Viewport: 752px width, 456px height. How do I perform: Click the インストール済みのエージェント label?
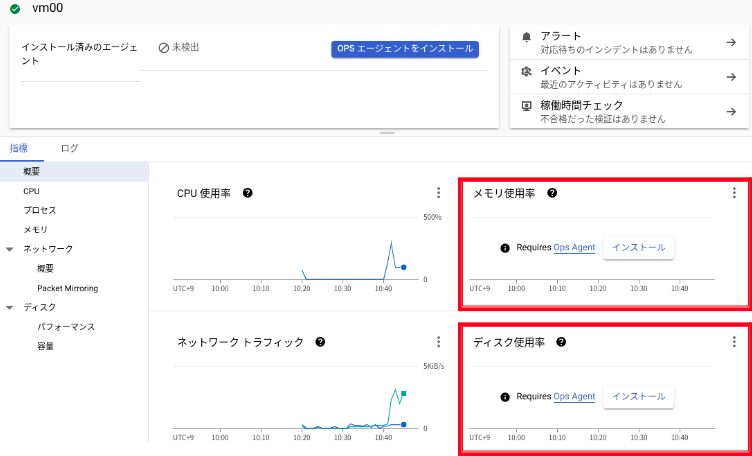point(80,54)
